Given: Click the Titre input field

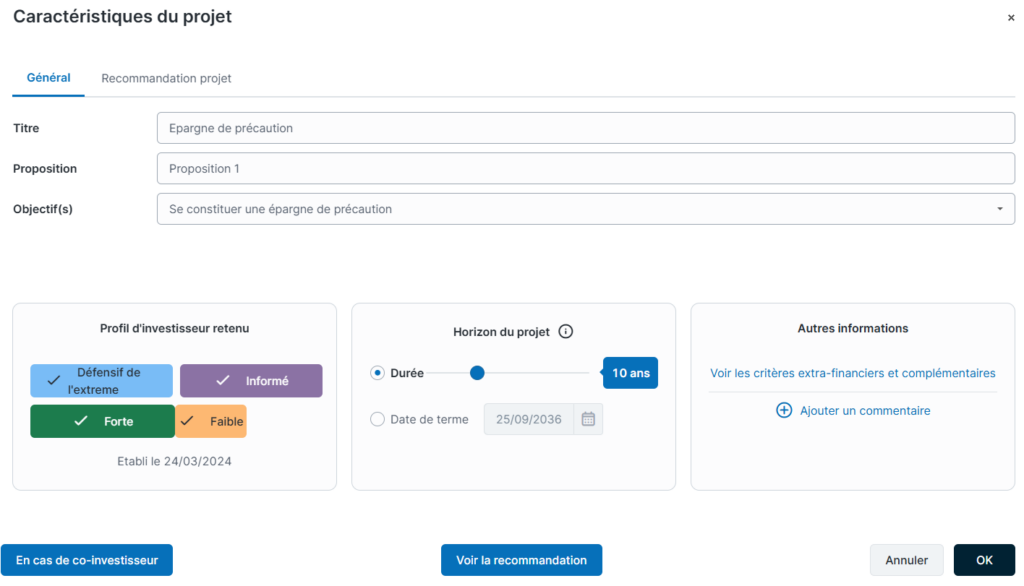Looking at the screenshot, I should (x=586, y=128).
